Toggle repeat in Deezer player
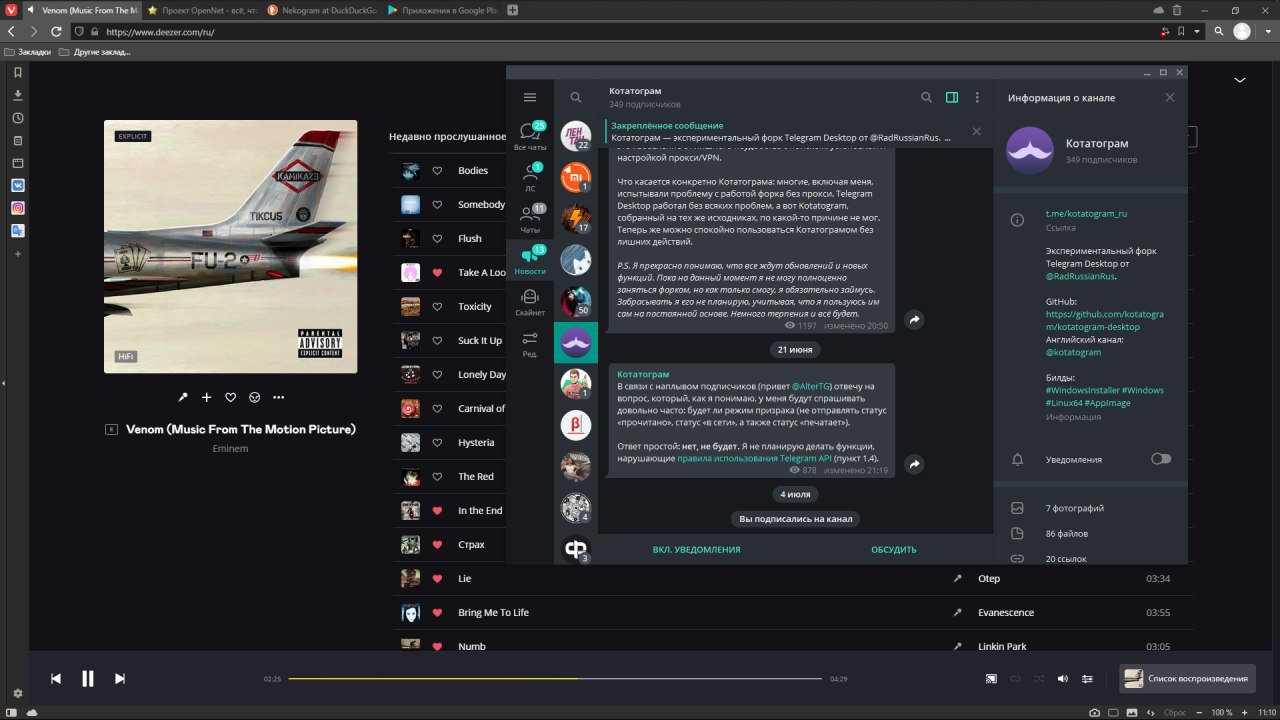The image size is (1280, 720). [x=1015, y=679]
